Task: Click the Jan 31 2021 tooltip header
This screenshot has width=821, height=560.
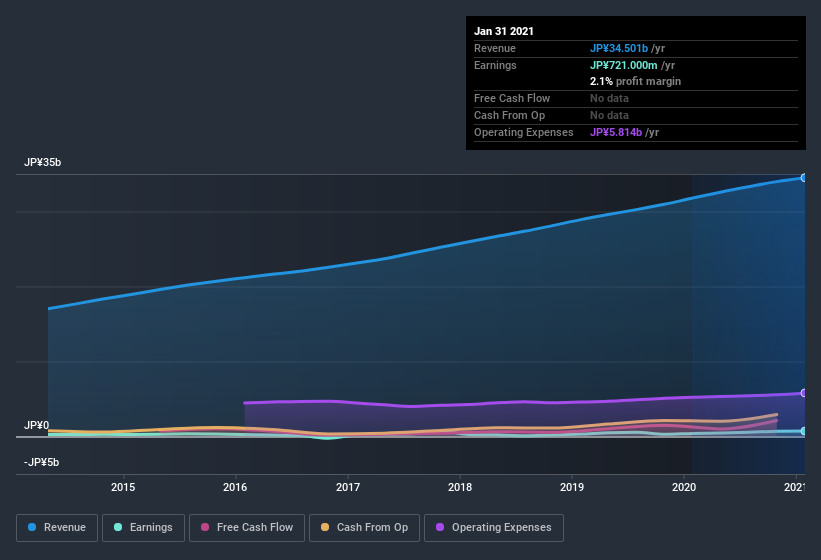Action: 504,31
